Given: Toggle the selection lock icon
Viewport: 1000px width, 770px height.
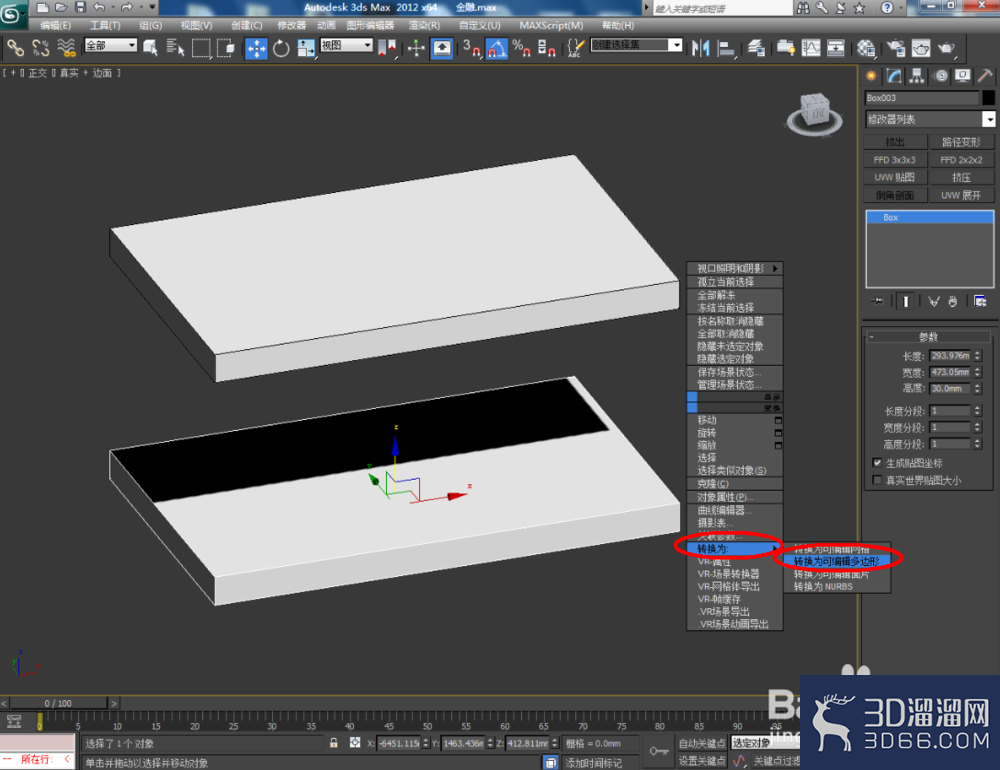Looking at the screenshot, I should (x=334, y=743).
